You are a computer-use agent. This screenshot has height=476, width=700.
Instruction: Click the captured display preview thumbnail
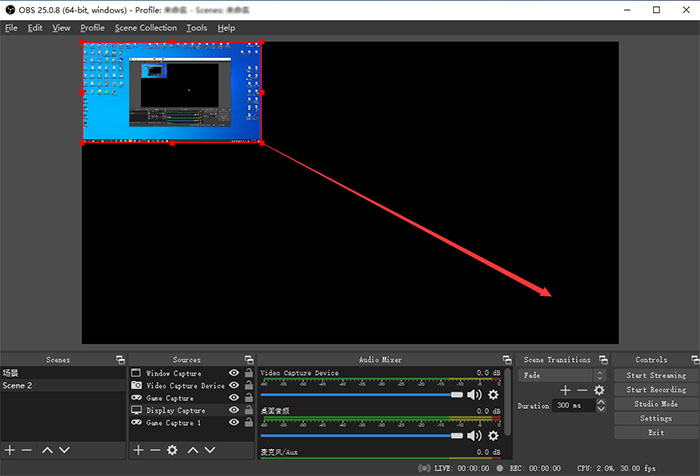(172, 92)
